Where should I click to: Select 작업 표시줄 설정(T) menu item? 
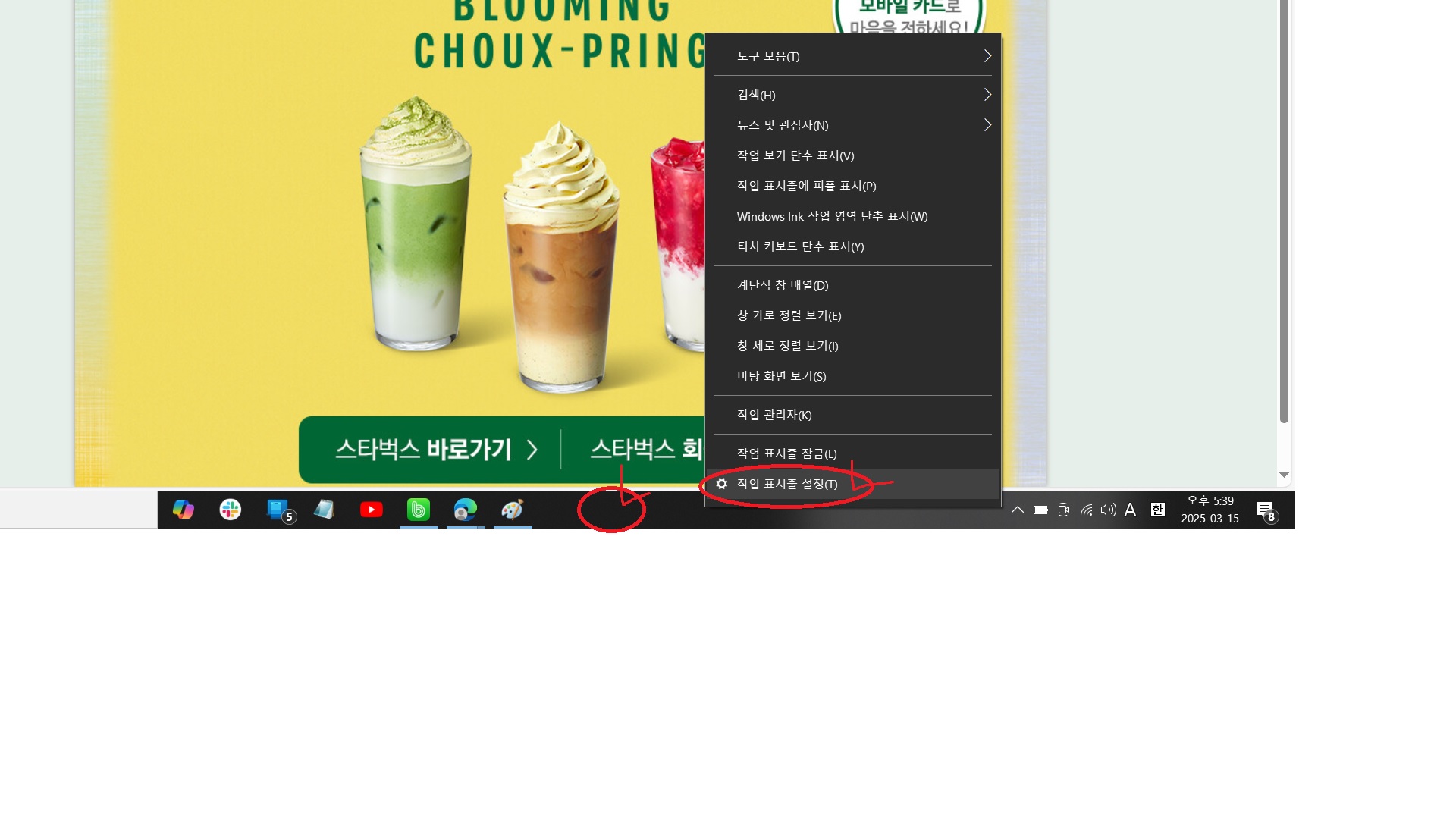(787, 484)
